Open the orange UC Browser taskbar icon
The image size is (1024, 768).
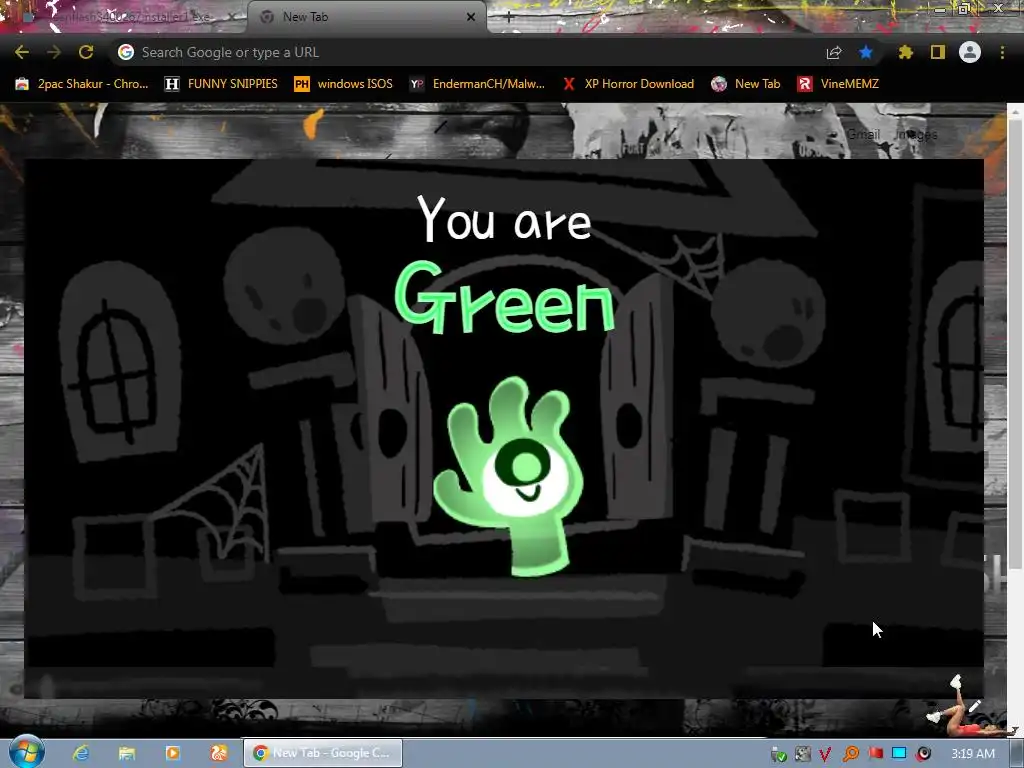219,753
